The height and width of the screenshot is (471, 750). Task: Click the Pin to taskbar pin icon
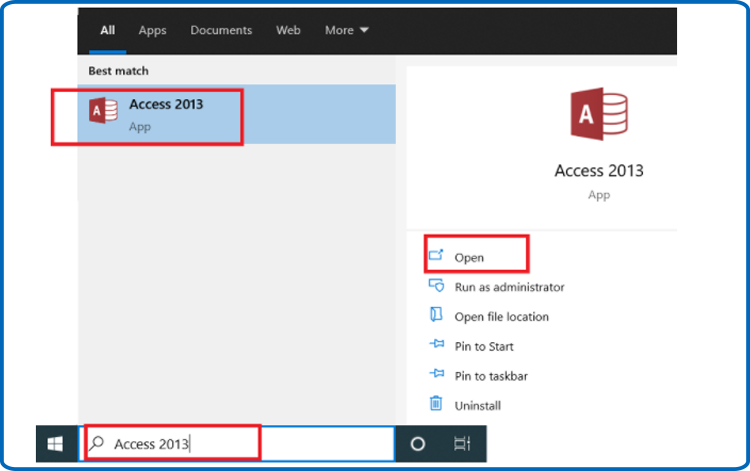click(437, 373)
